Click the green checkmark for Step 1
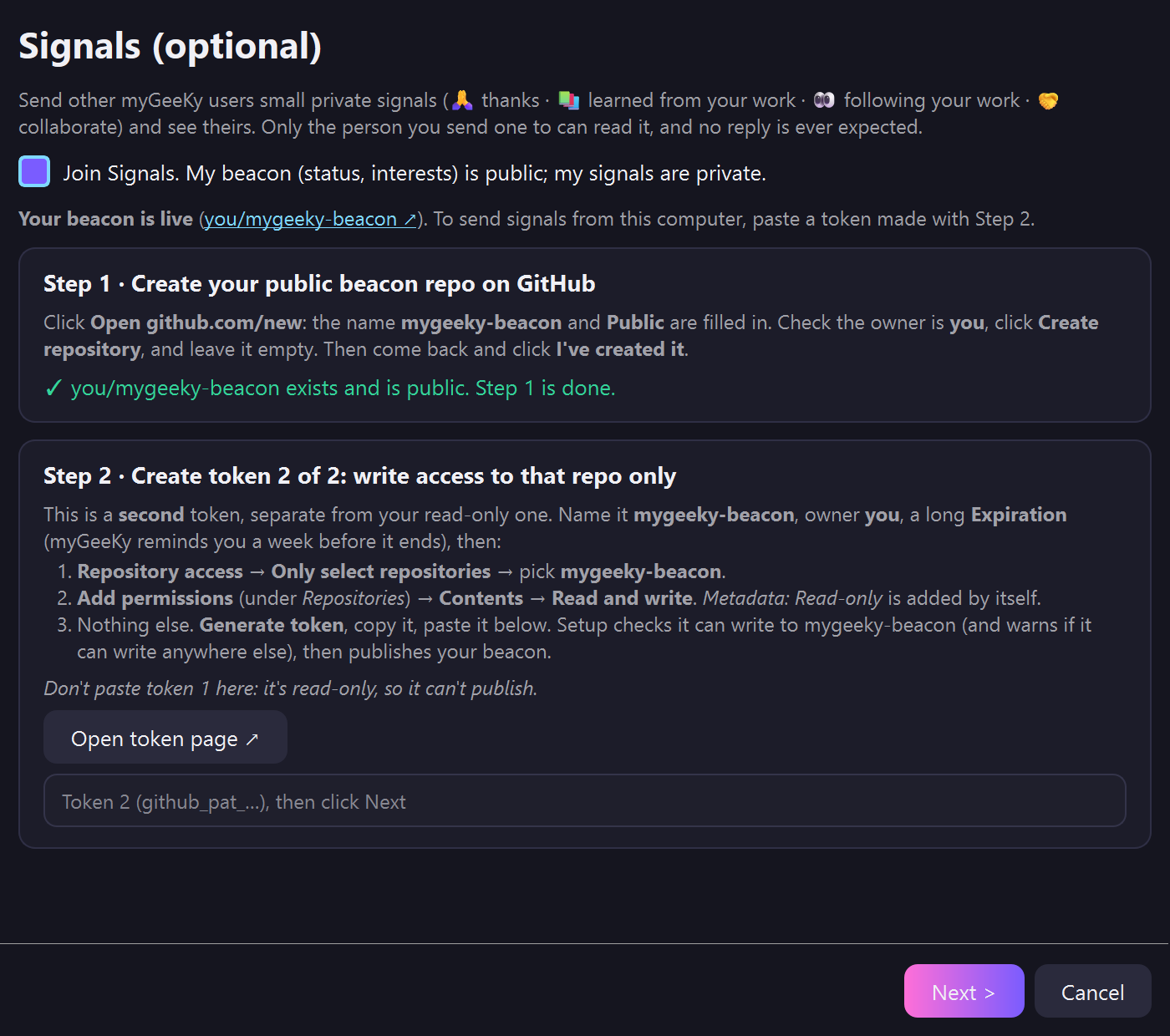Viewport: 1170px width, 1036px height. click(53, 388)
